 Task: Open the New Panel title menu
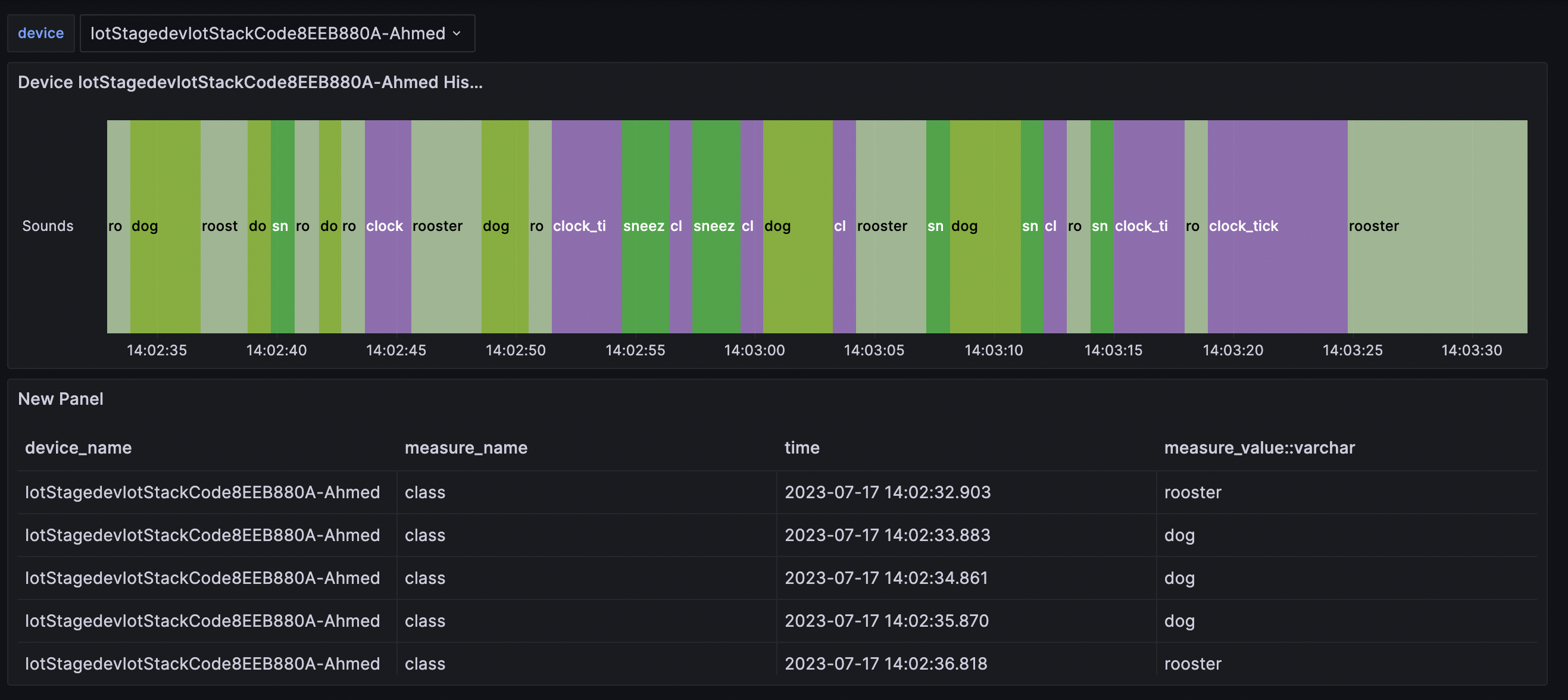[x=60, y=399]
